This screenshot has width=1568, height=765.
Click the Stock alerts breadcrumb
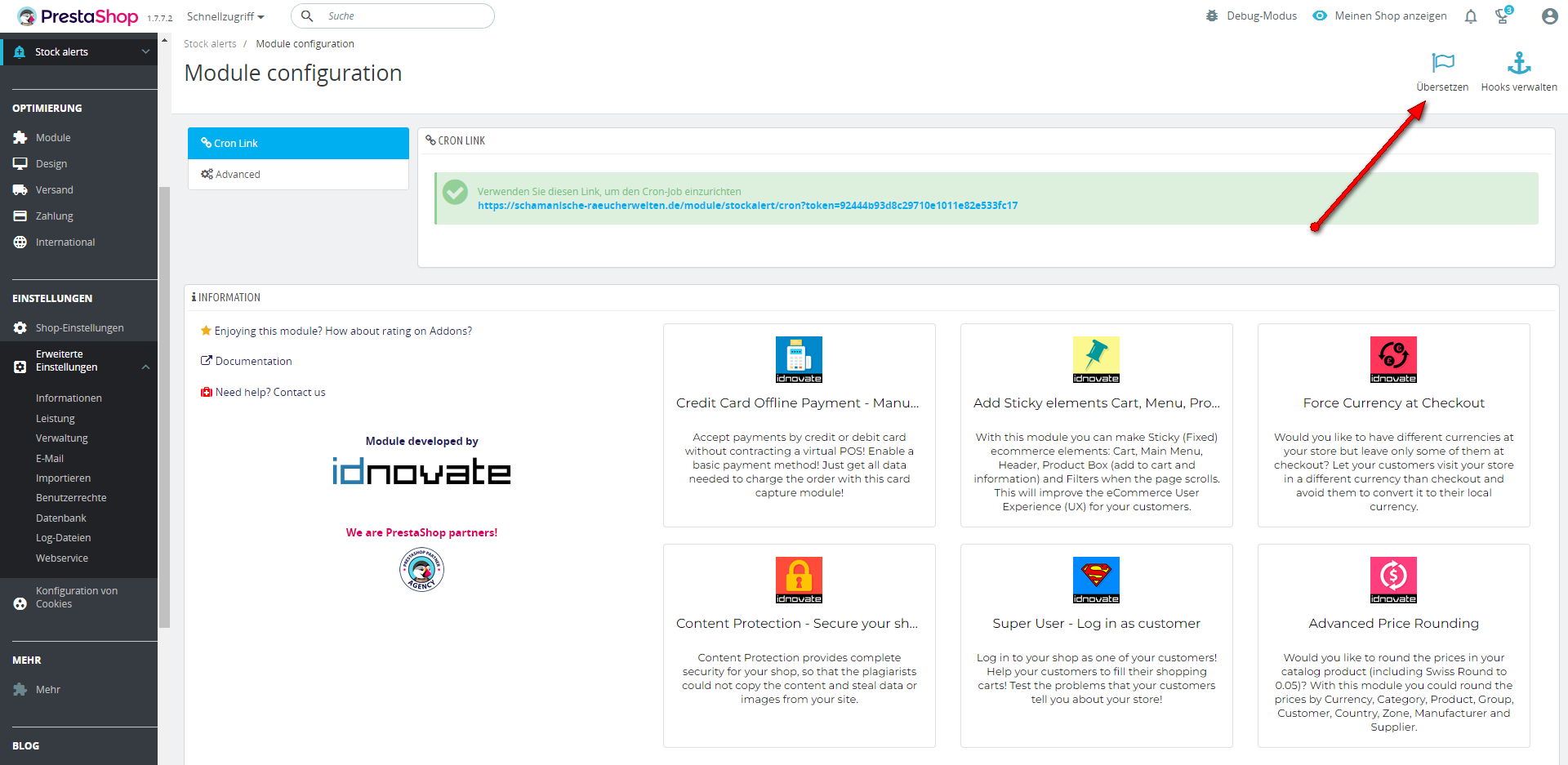point(210,44)
